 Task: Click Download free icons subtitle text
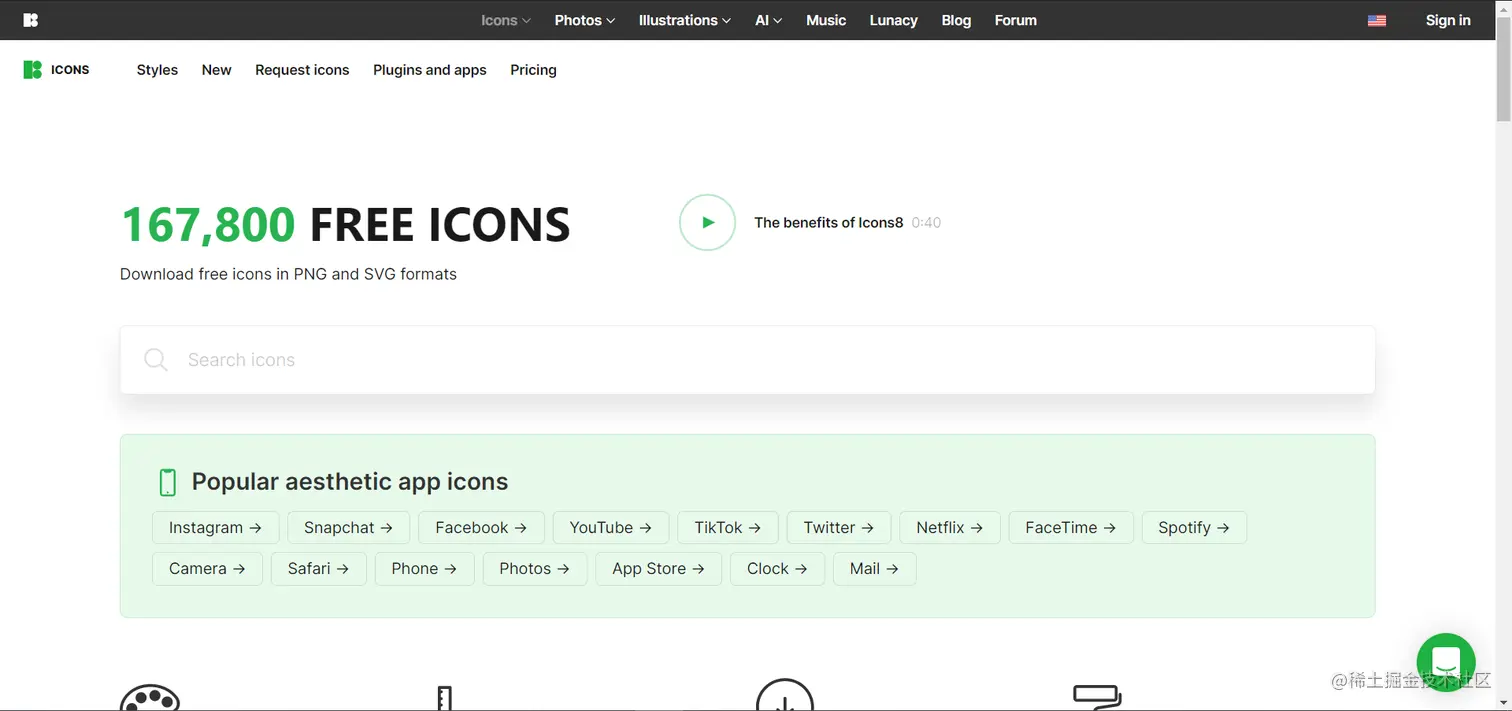click(288, 274)
